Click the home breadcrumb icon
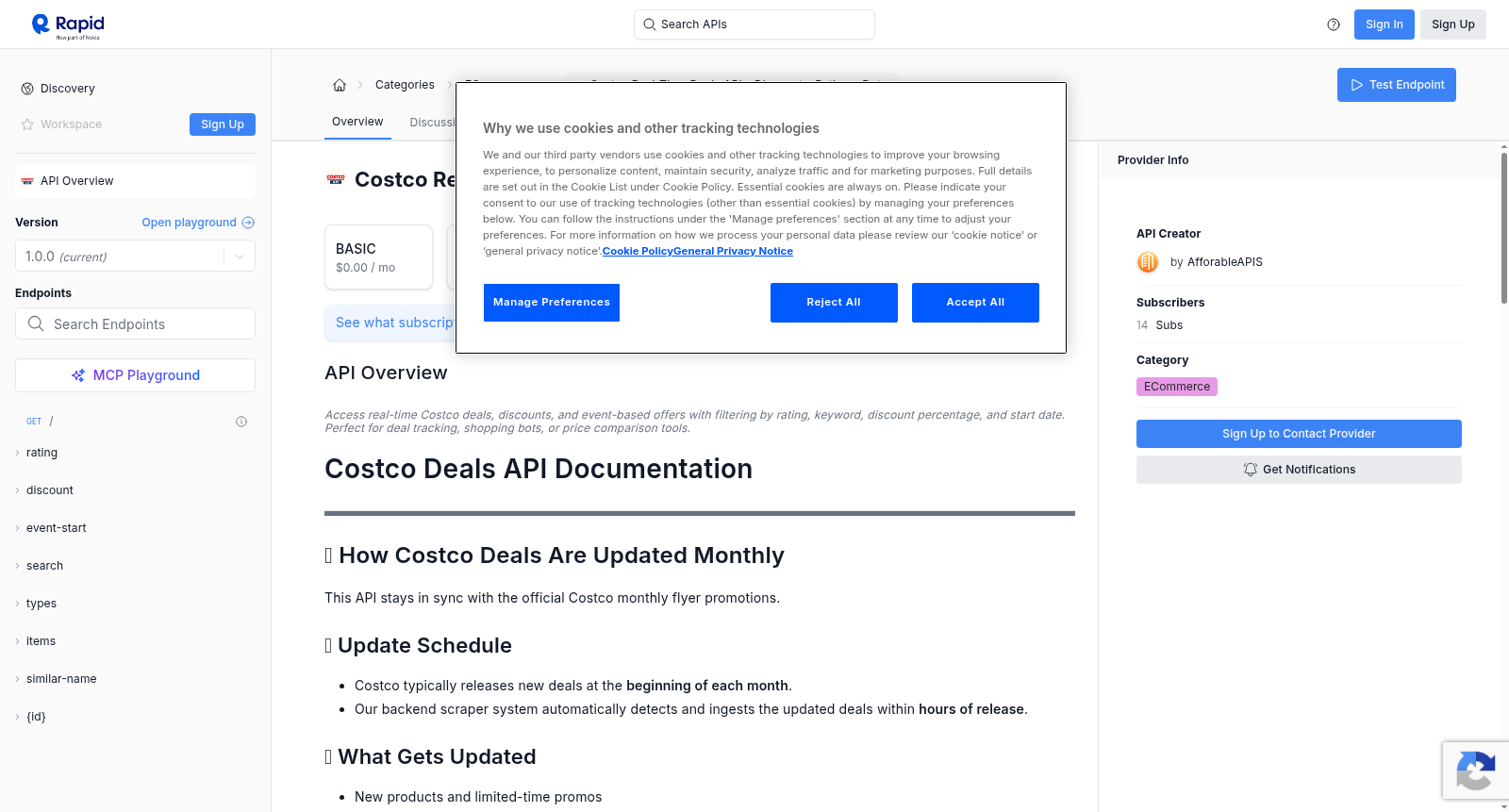 [x=340, y=85]
